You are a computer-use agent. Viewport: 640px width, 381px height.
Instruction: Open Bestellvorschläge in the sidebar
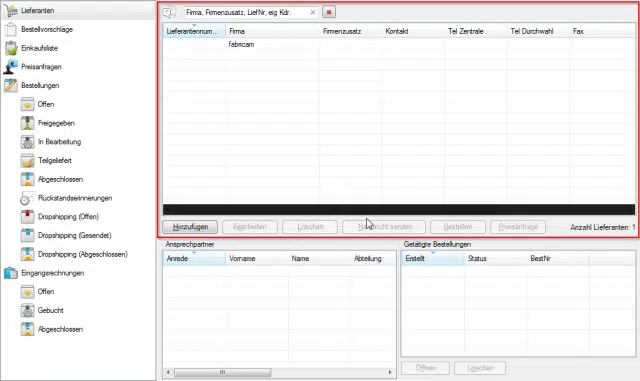[47, 29]
